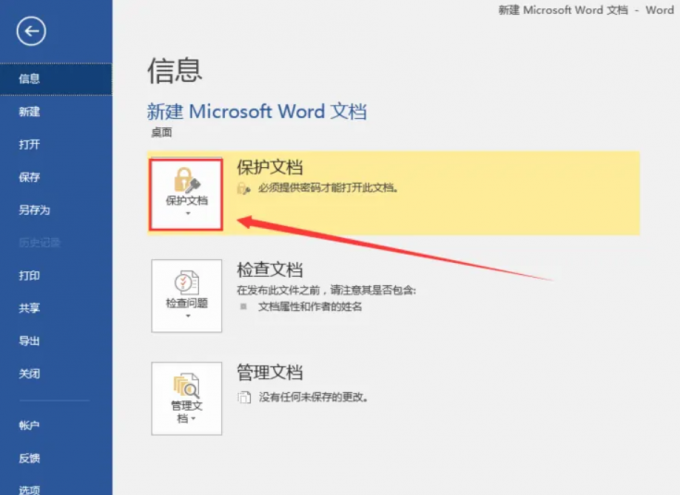Click 文档属性和作者的姓名 bullet text

pos(310,307)
